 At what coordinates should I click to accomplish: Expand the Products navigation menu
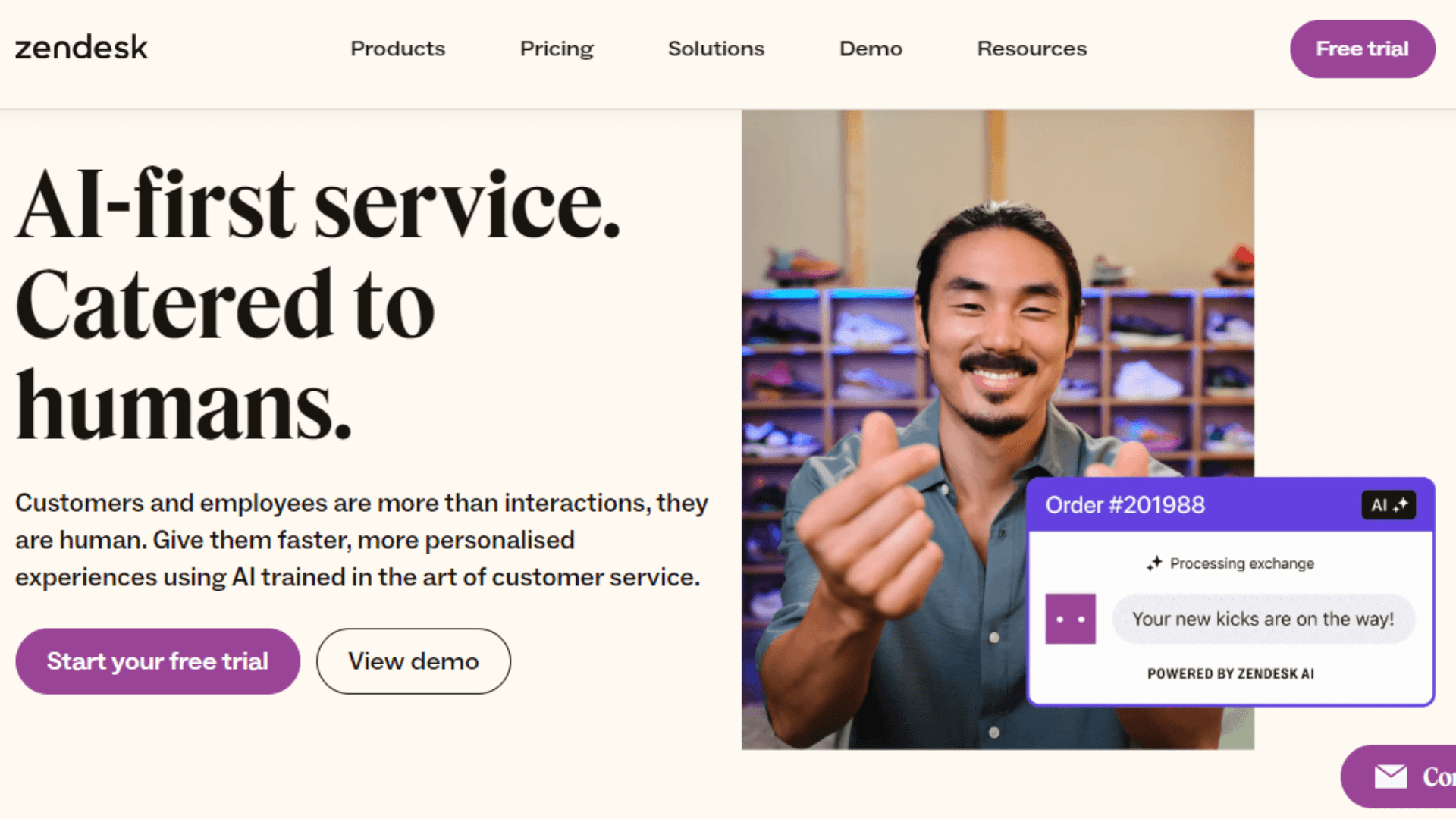tap(398, 48)
